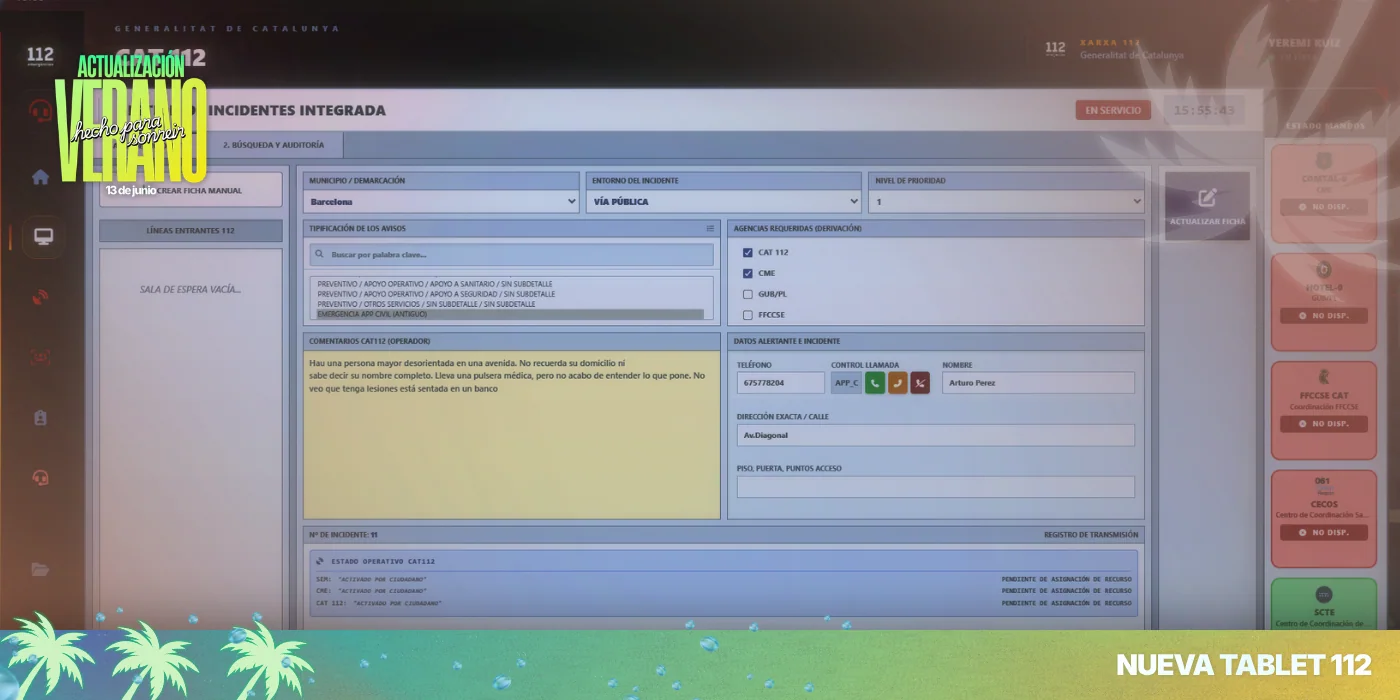Uncheck the CME agency checkbox
This screenshot has width=1400, height=700.
747,273
